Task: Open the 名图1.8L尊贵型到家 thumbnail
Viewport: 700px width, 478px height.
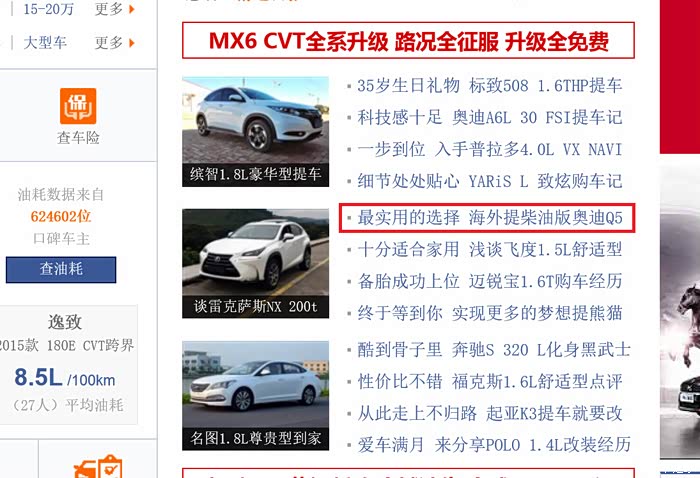Action: coord(255,395)
